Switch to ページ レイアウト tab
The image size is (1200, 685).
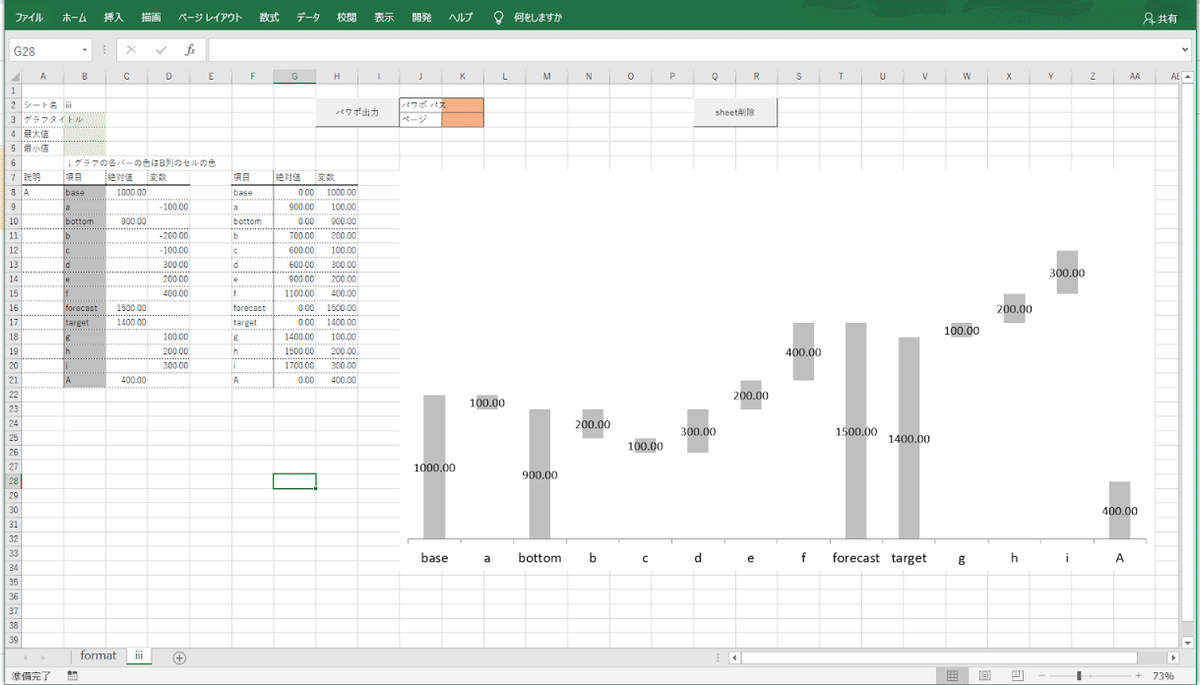pyautogui.click(x=210, y=18)
